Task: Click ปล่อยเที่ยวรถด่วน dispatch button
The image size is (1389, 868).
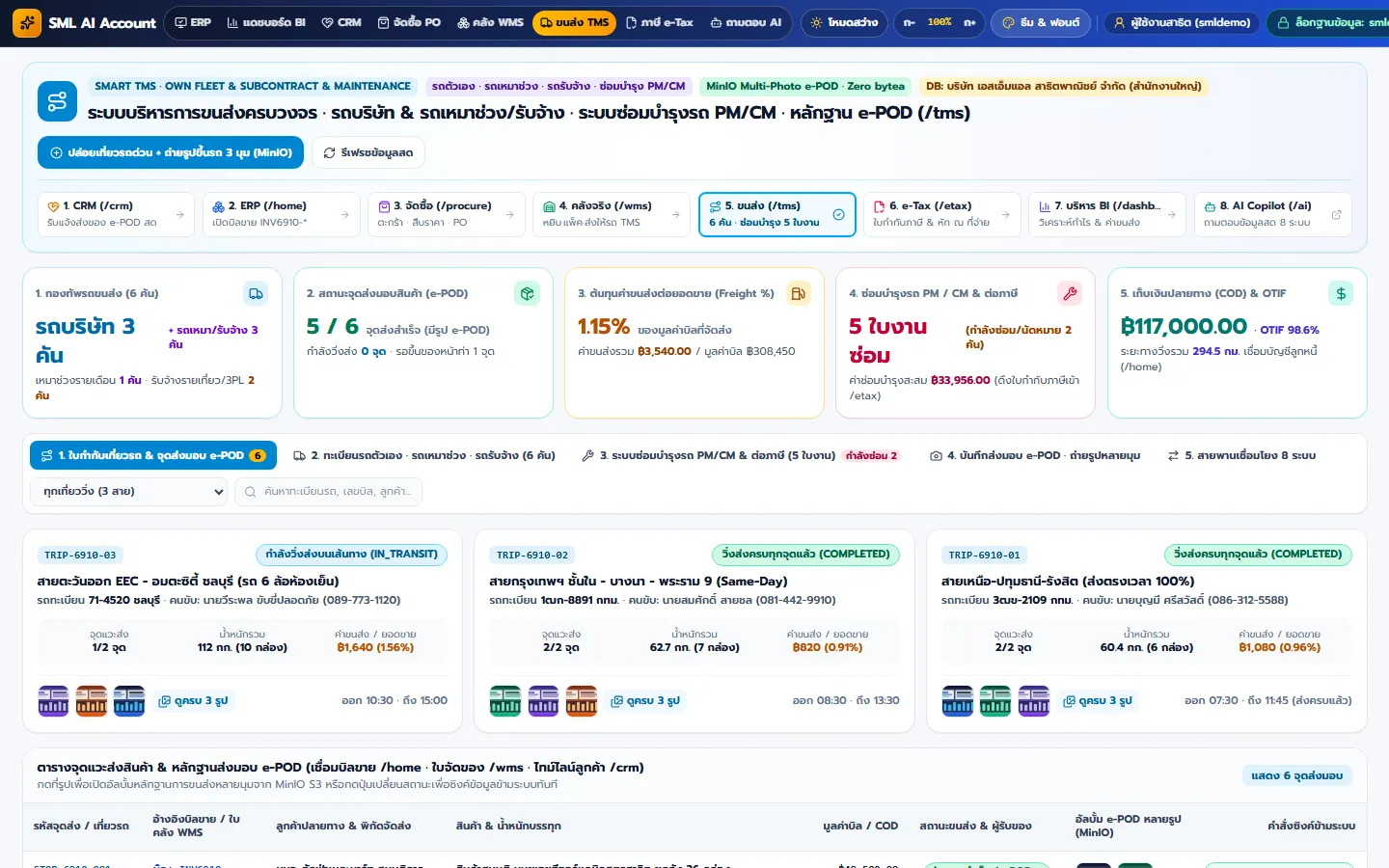Action: point(171,152)
